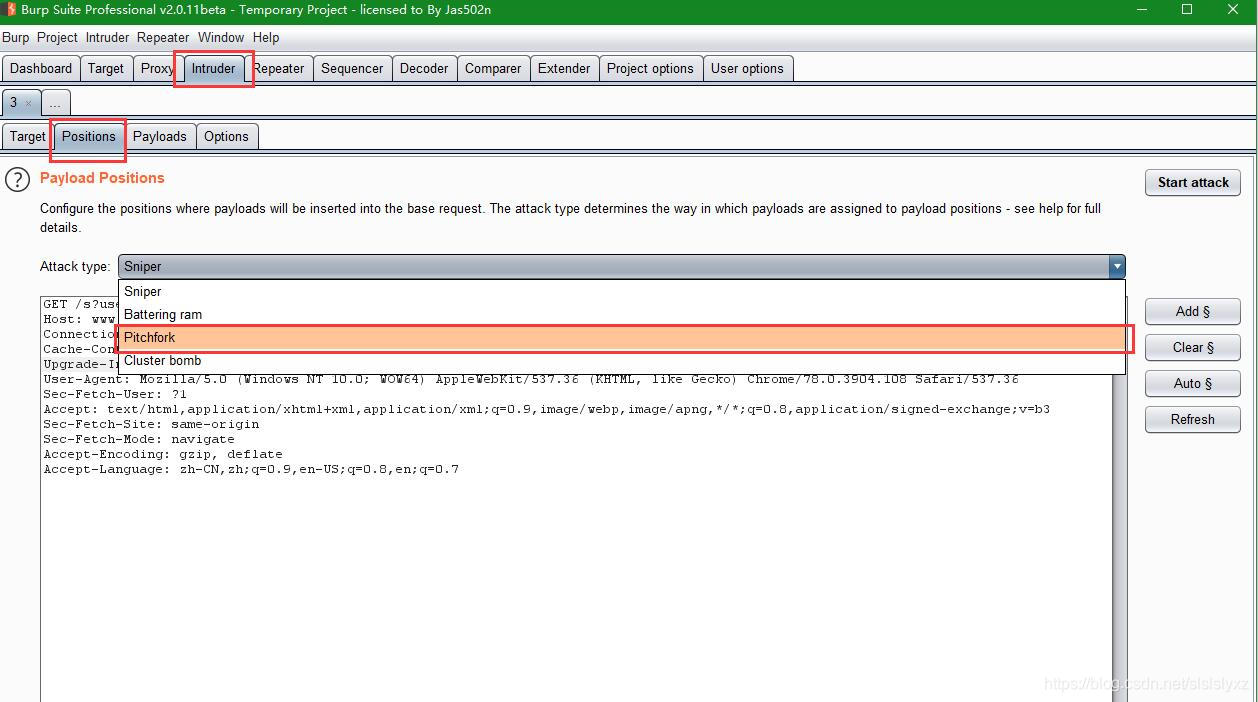This screenshot has height=702, width=1258.
Task: Open the Payloads sub-tab
Action: [x=160, y=136]
